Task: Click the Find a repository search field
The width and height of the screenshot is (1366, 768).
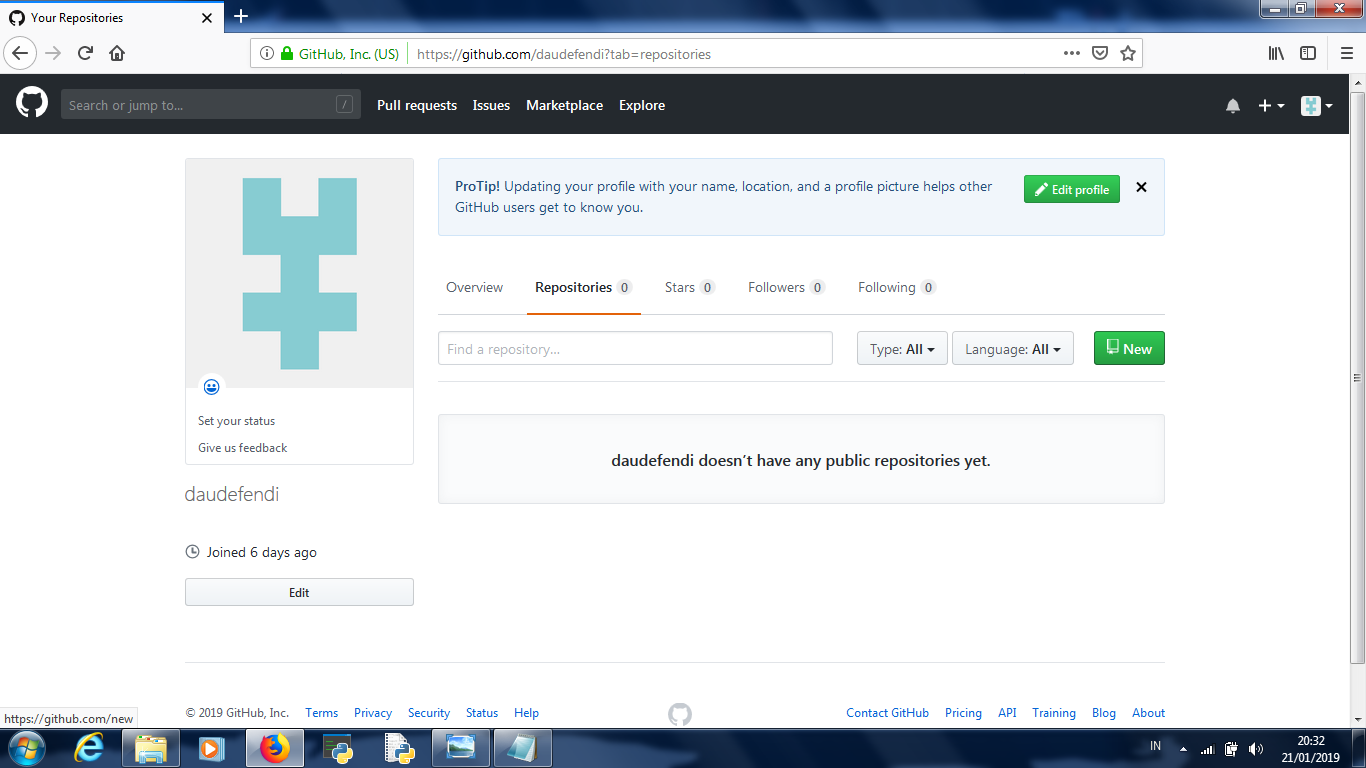Action: coord(634,348)
